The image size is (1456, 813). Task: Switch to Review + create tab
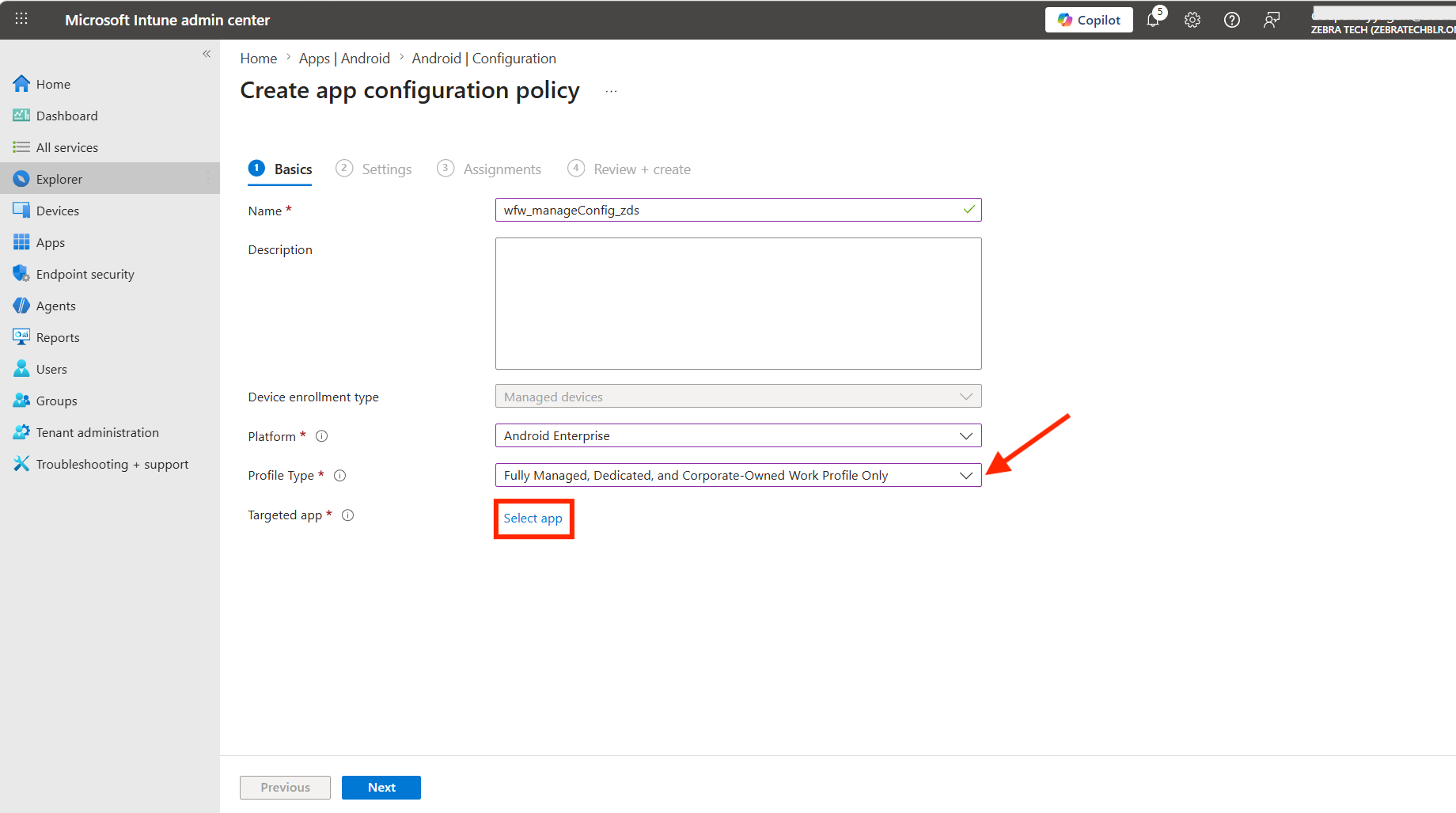[x=629, y=169]
